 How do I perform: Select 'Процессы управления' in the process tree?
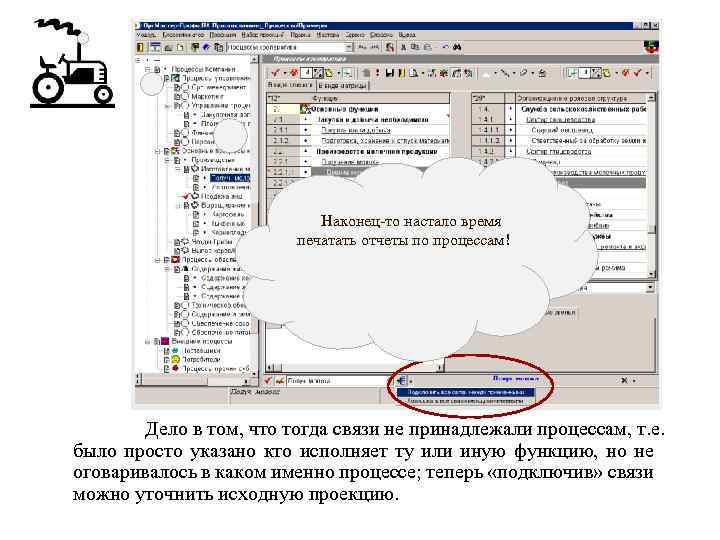tap(216, 79)
